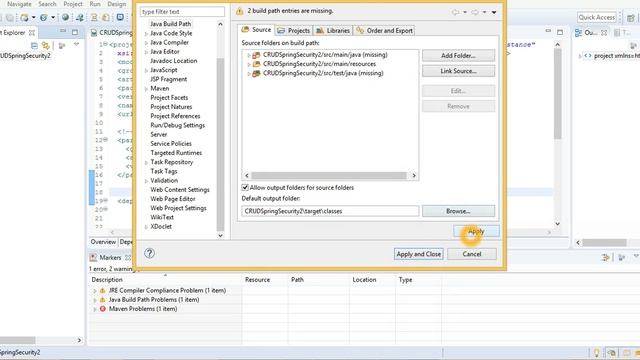The image size is (640, 360).
Task: Click the help question mark icon
Action: (149, 253)
